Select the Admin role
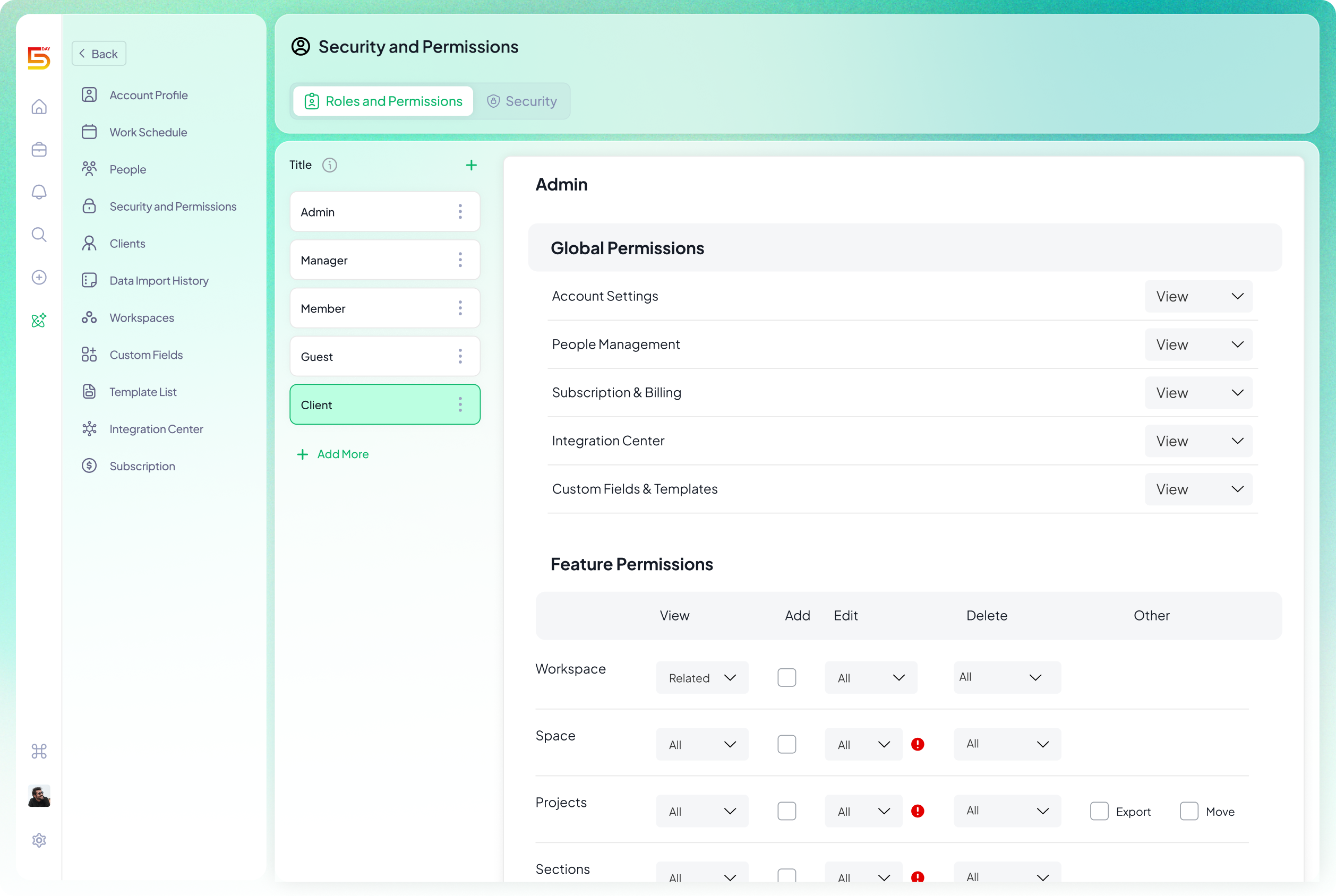Image resolution: width=1336 pixels, height=896 pixels. [385, 212]
